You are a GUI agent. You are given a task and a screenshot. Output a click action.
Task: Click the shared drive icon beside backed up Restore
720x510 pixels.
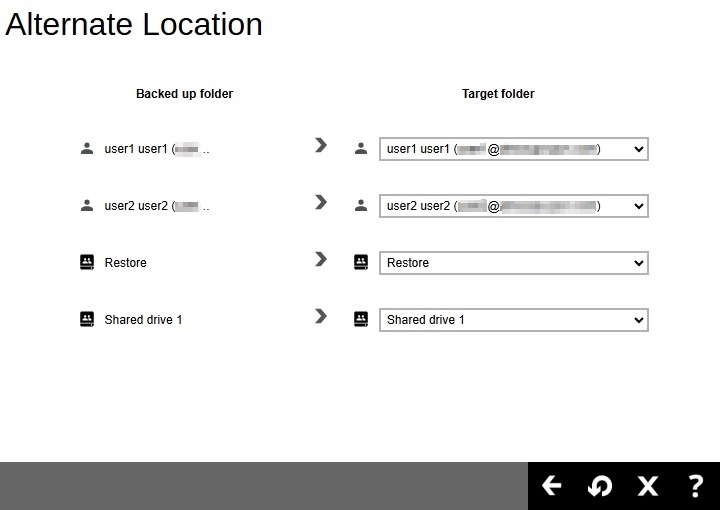[x=86, y=263]
